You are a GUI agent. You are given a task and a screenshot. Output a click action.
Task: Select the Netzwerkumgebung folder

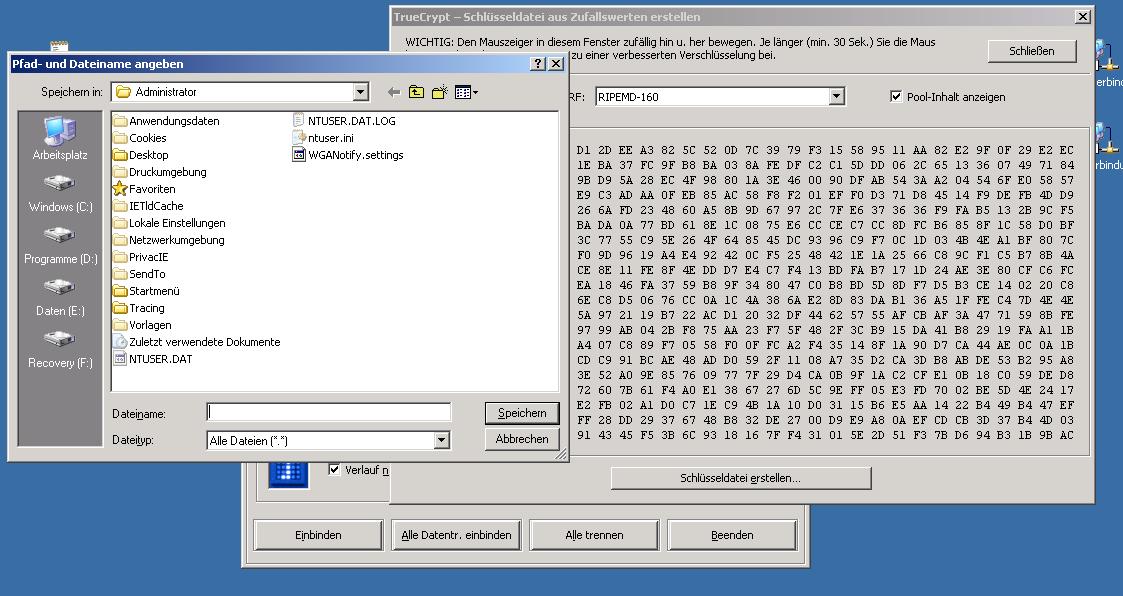[x=169, y=241]
